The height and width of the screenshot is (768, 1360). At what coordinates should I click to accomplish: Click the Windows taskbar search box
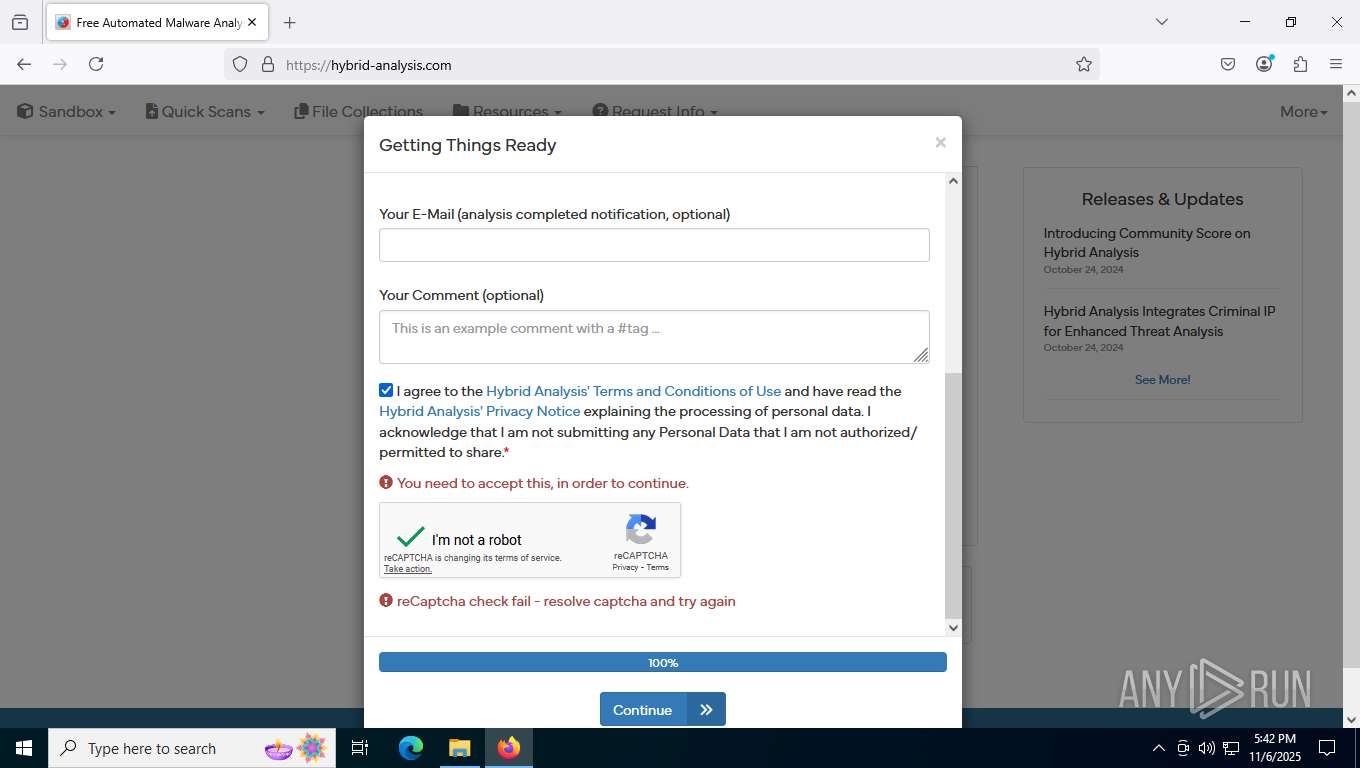(x=190, y=748)
